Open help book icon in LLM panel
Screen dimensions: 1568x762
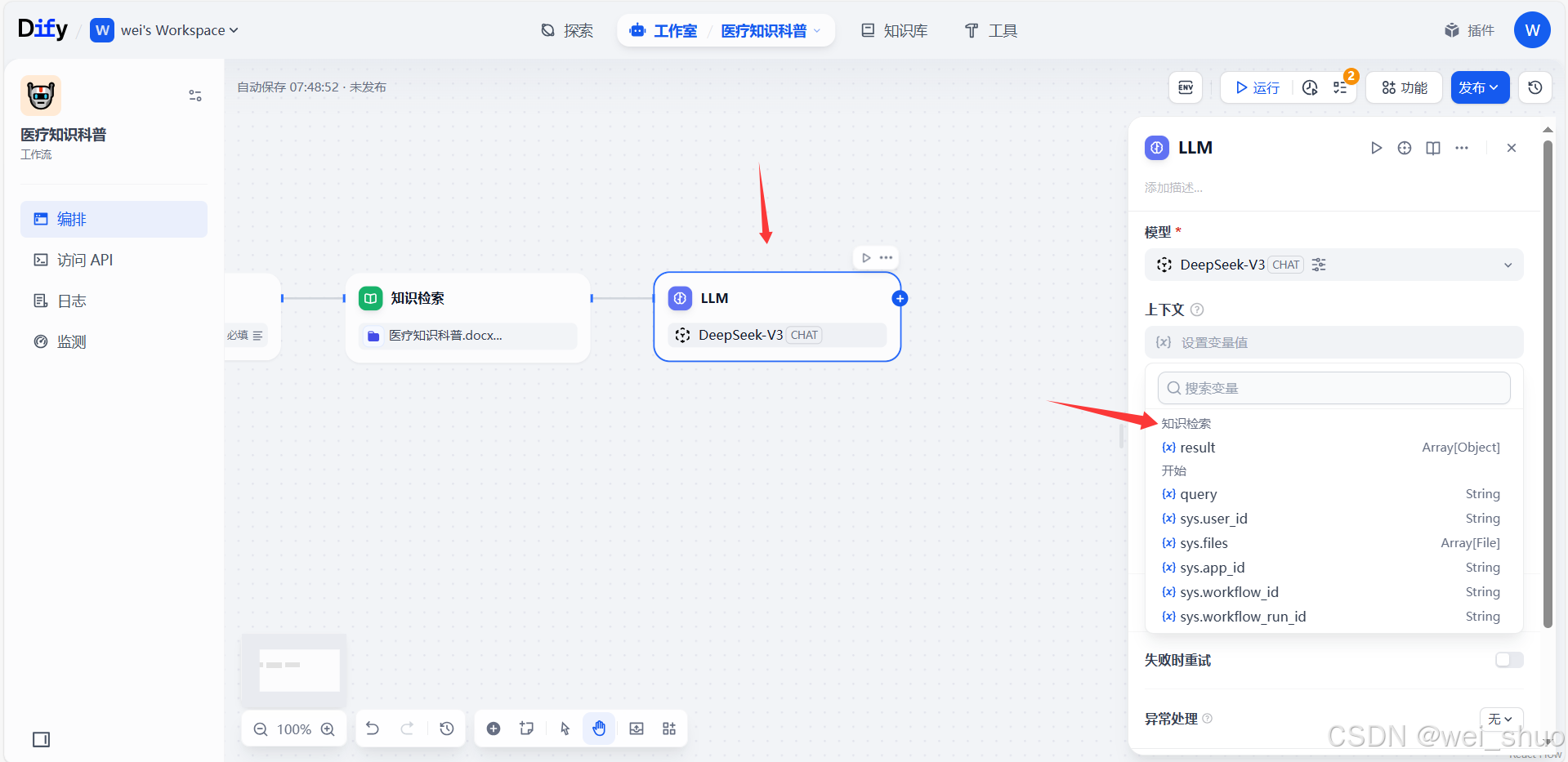coord(1433,148)
